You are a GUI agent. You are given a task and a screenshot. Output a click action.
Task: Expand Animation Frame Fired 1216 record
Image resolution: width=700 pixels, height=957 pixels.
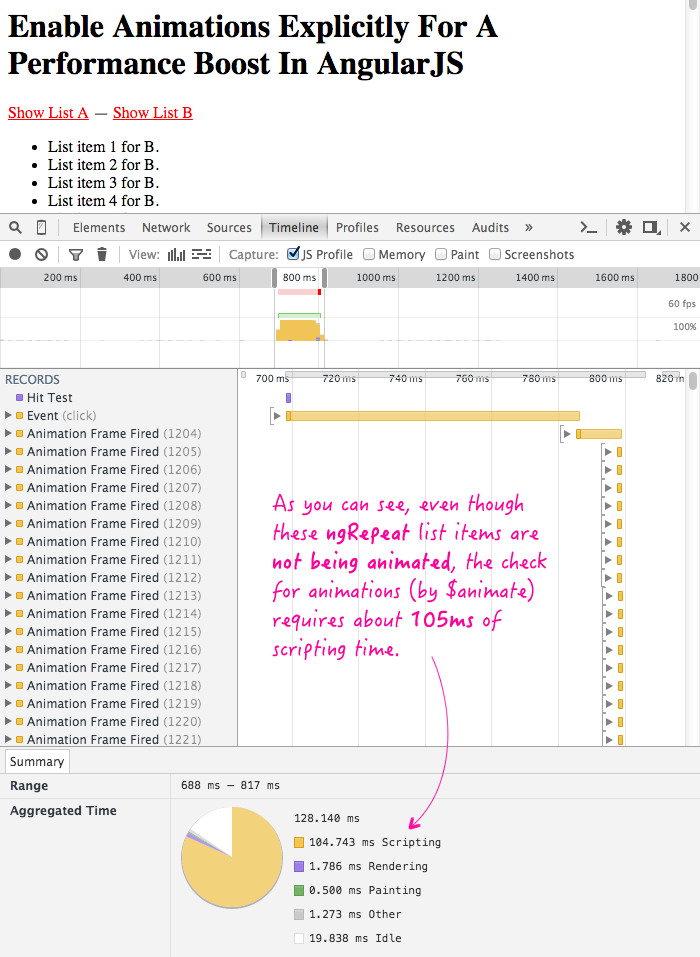(x=9, y=649)
